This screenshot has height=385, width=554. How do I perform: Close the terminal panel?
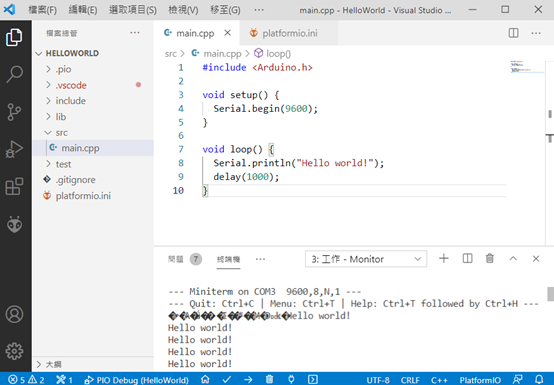536,259
